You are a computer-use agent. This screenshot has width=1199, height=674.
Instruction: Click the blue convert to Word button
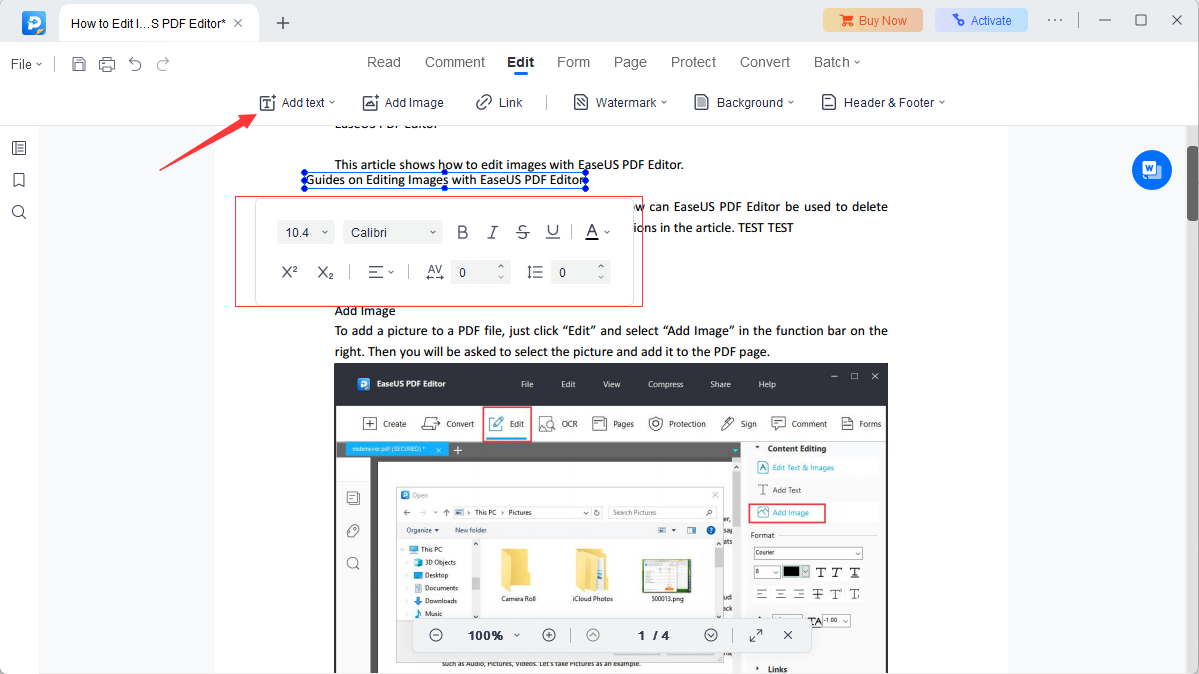[x=1152, y=170]
